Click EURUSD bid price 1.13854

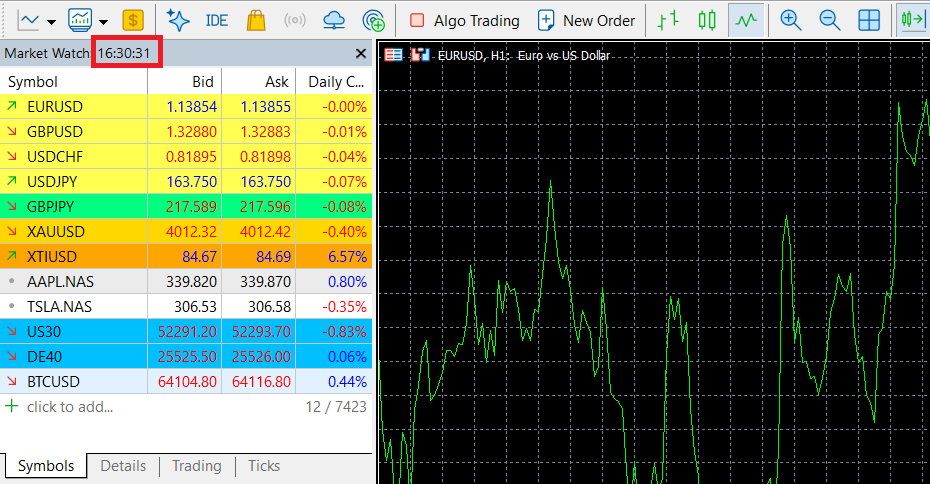pyautogui.click(x=192, y=107)
